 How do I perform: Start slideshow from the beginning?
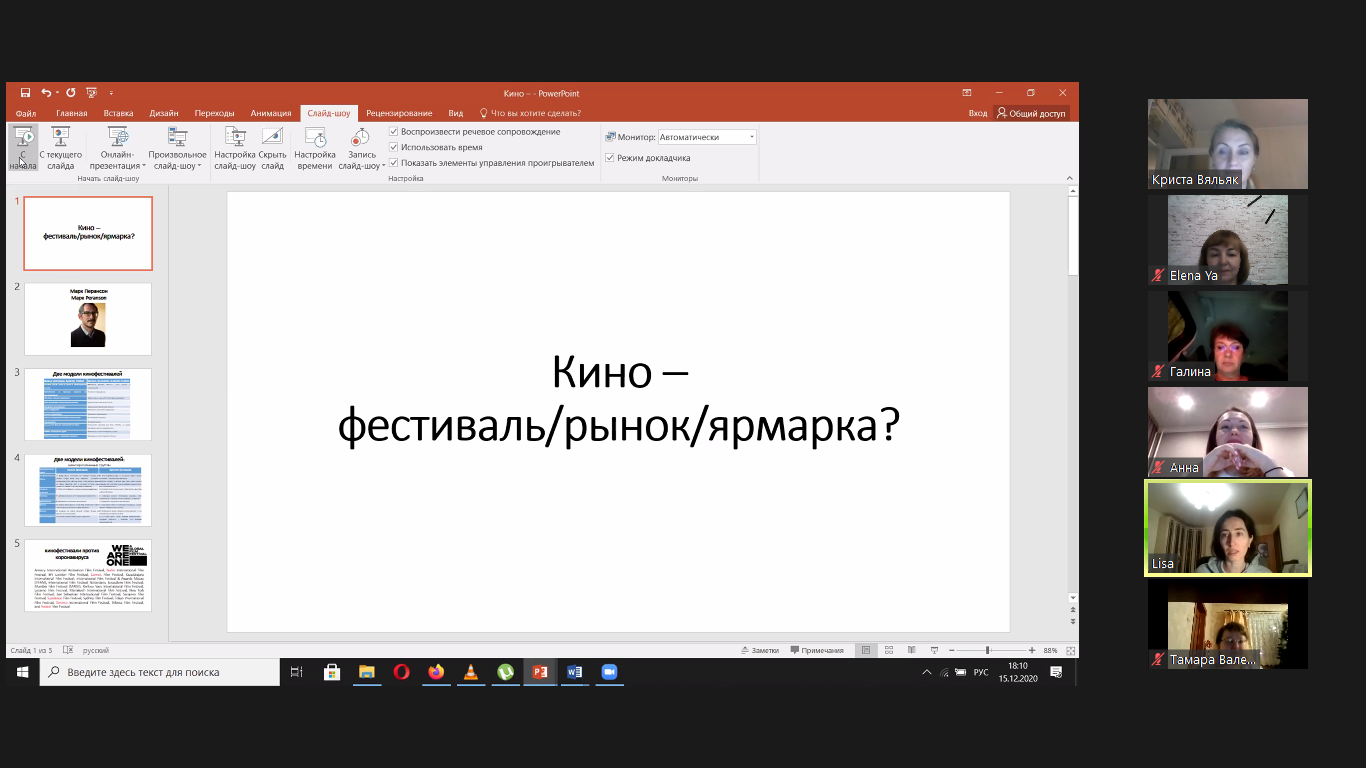click(x=23, y=148)
